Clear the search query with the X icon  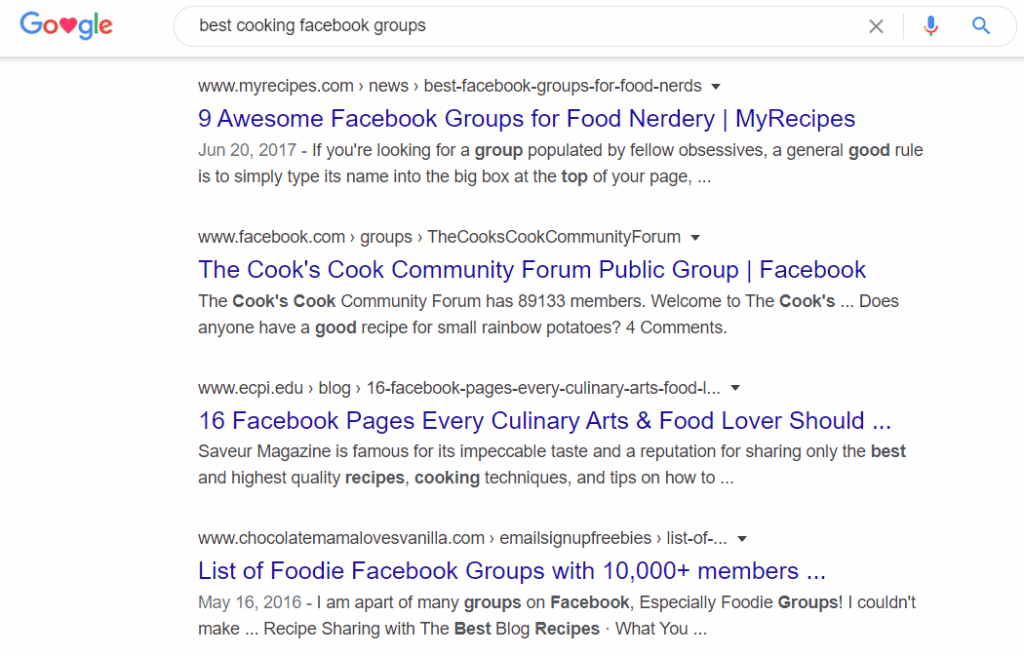(x=876, y=26)
